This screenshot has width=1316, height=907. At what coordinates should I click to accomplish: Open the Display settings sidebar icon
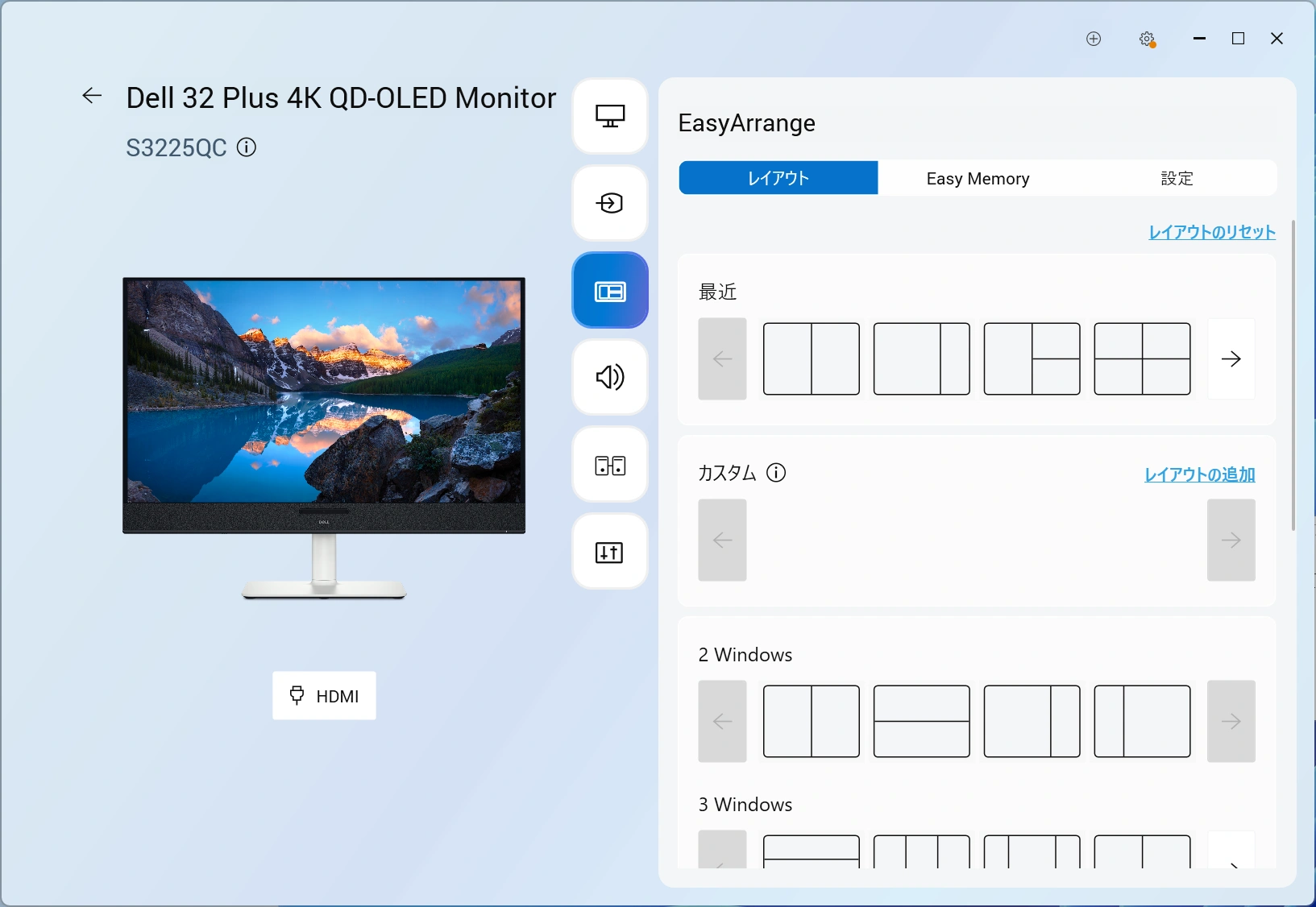(x=610, y=117)
